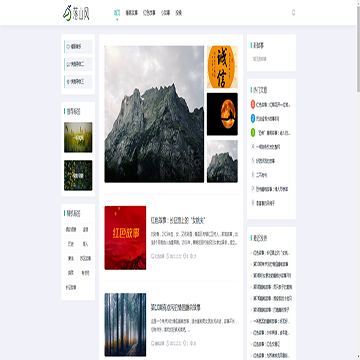Open the first item in the left sidebar list

coord(78,47)
